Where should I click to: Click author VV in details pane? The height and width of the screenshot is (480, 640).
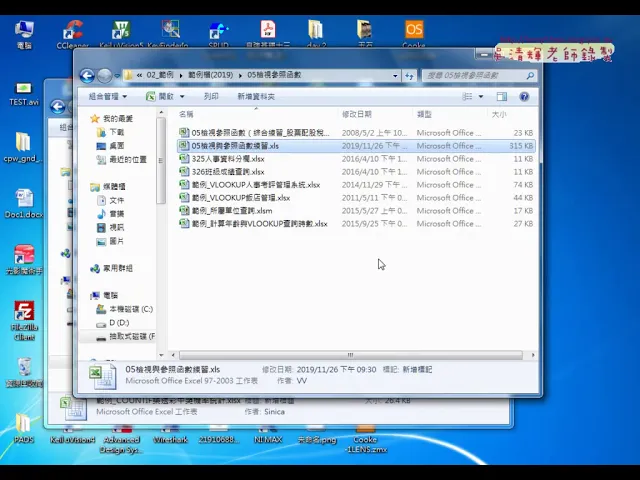click(302, 381)
